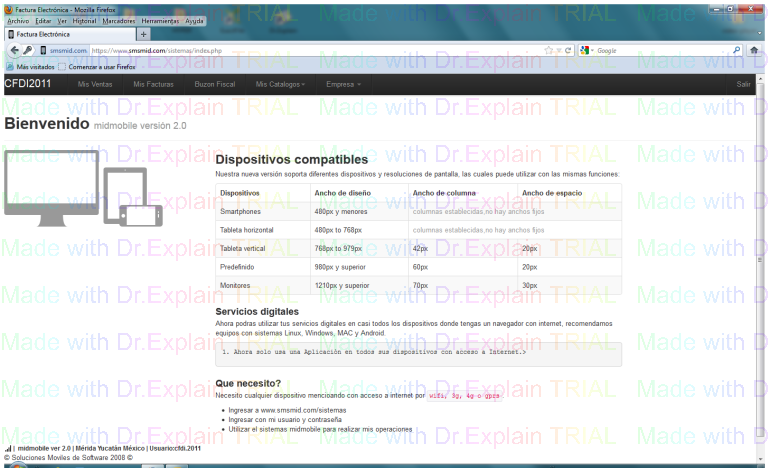Viewport: 769px width, 468px height.
Task: Open the Historial menu
Action: pyautogui.click(x=84, y=21)
